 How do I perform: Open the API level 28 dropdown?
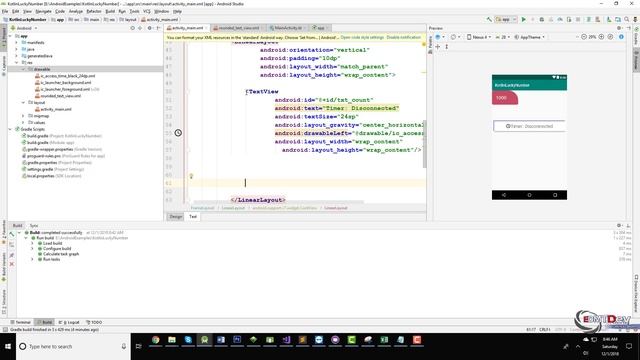tap(502, 37)
